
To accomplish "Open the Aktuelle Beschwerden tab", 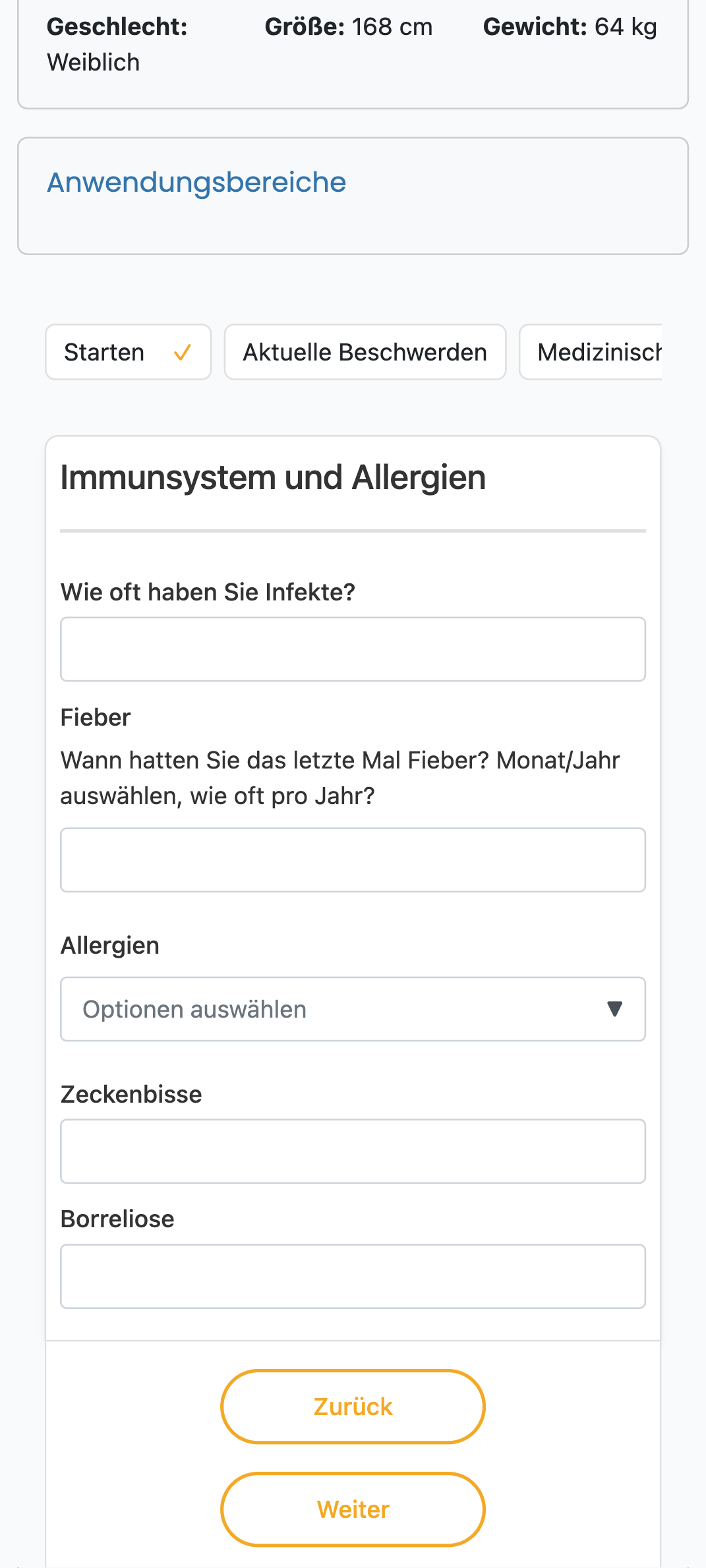I will [x=365, y=352].
